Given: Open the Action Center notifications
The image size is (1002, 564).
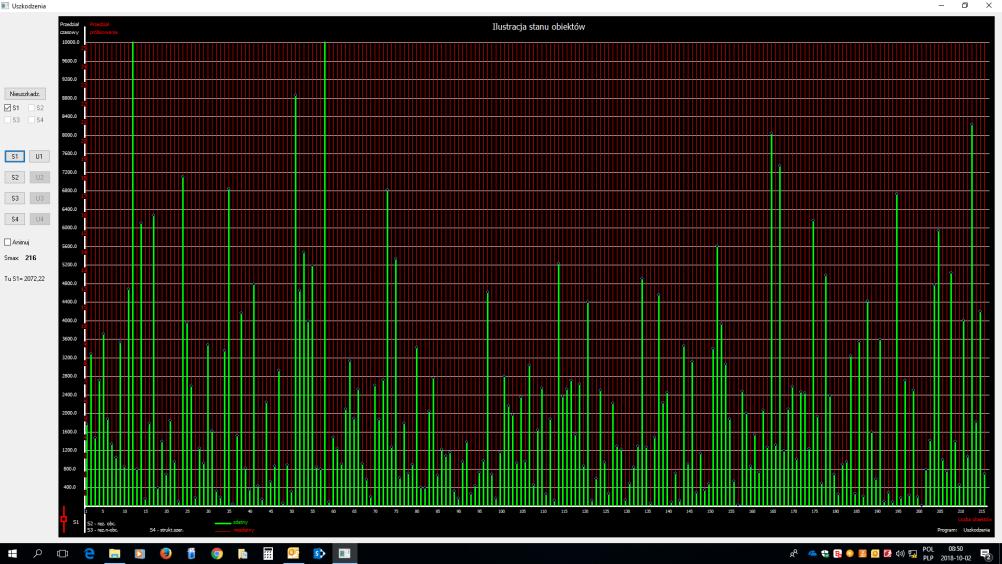Looking at the screenshot, I should [986, 553].
